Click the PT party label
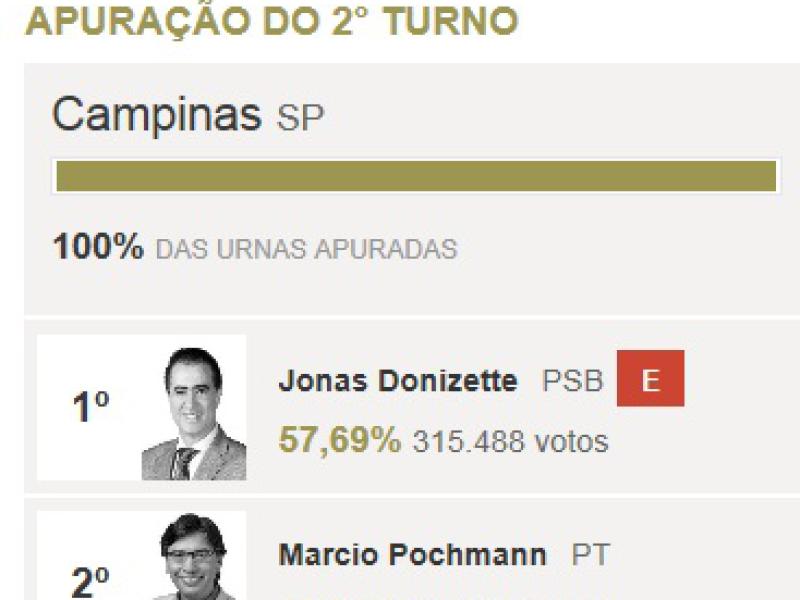Screen dimensions: 800x600 point(590,555)
